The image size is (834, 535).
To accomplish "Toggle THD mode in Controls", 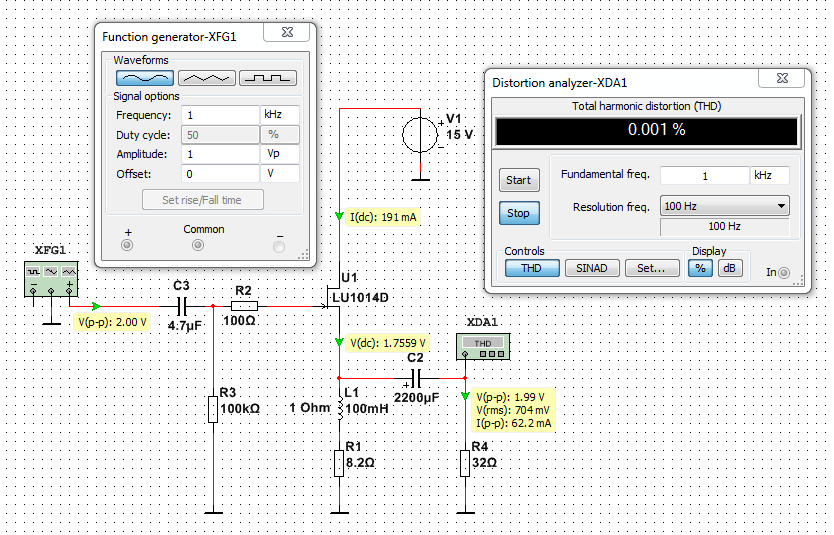I will [532, 268].
